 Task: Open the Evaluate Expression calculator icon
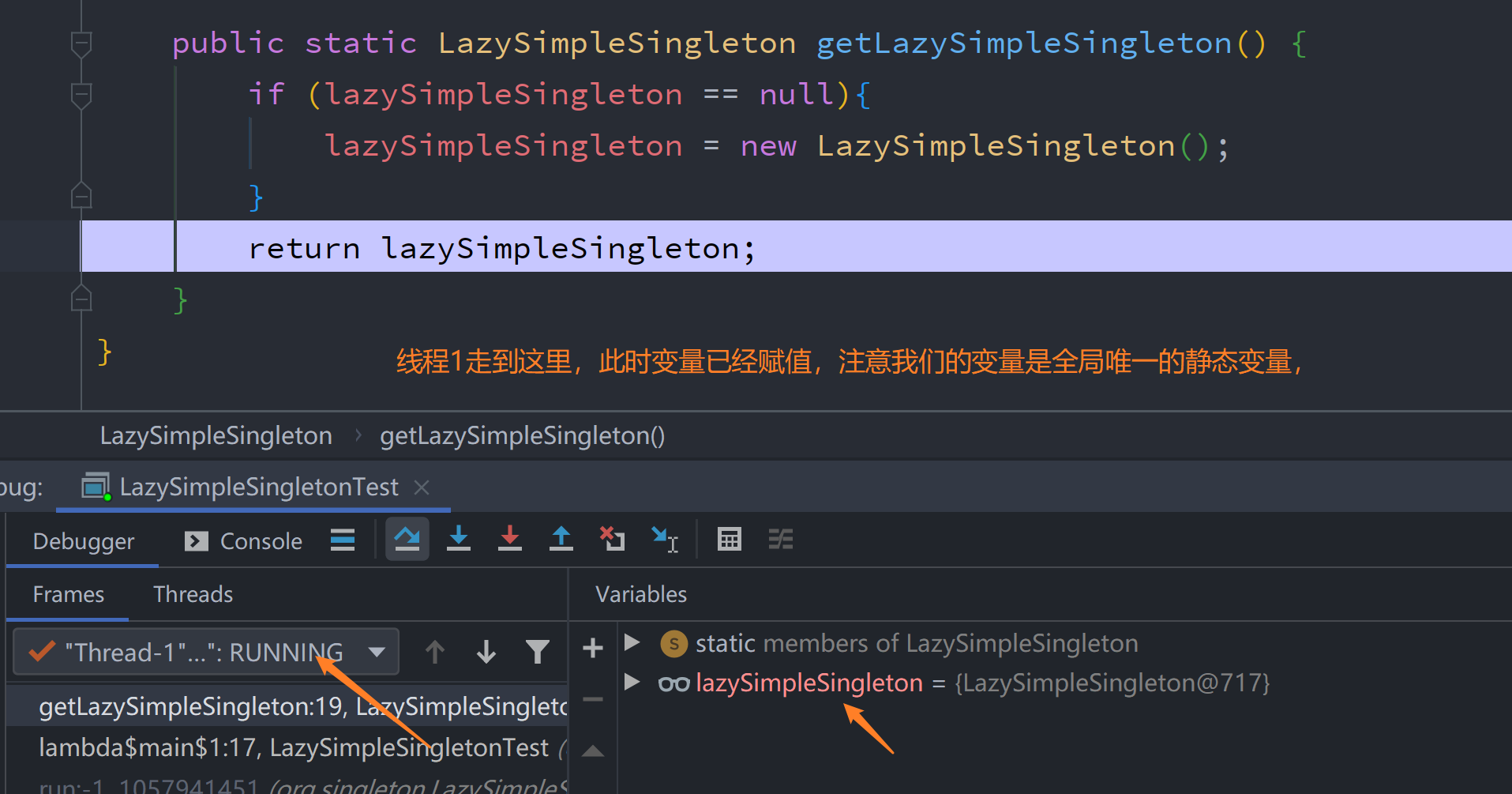click(x=730, y=540)
